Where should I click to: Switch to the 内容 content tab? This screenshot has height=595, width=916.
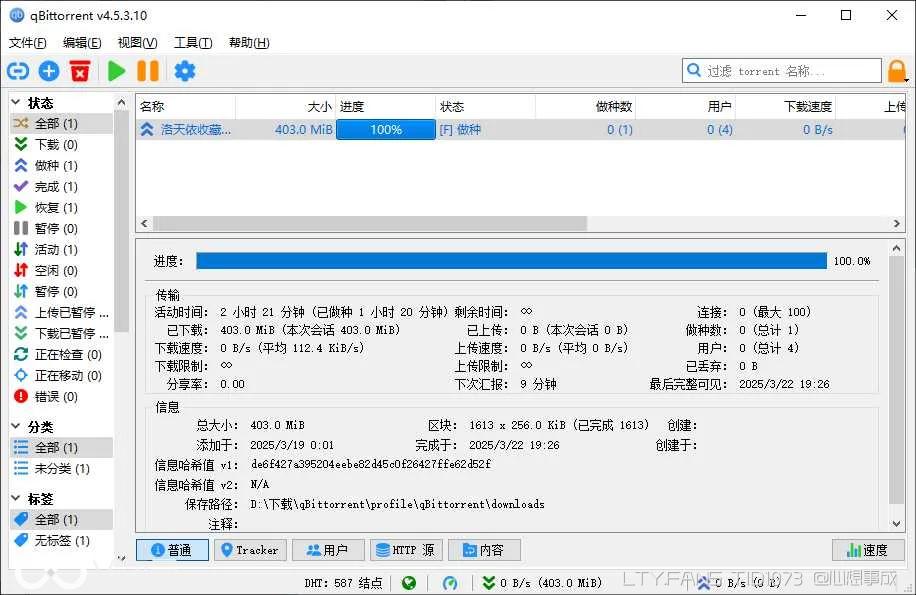click(x=484, y=550)
